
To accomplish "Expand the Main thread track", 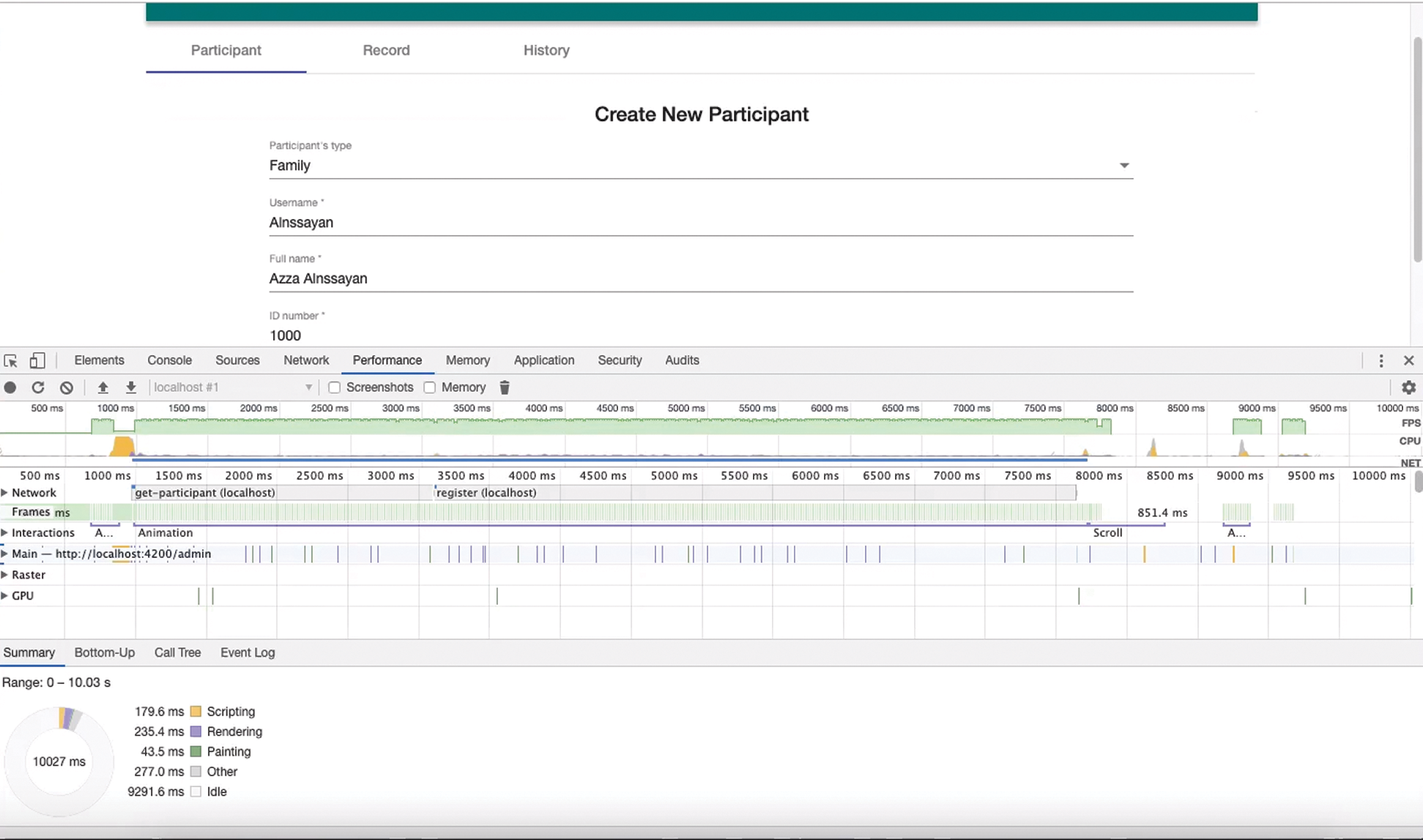I will tap(5, 554).
